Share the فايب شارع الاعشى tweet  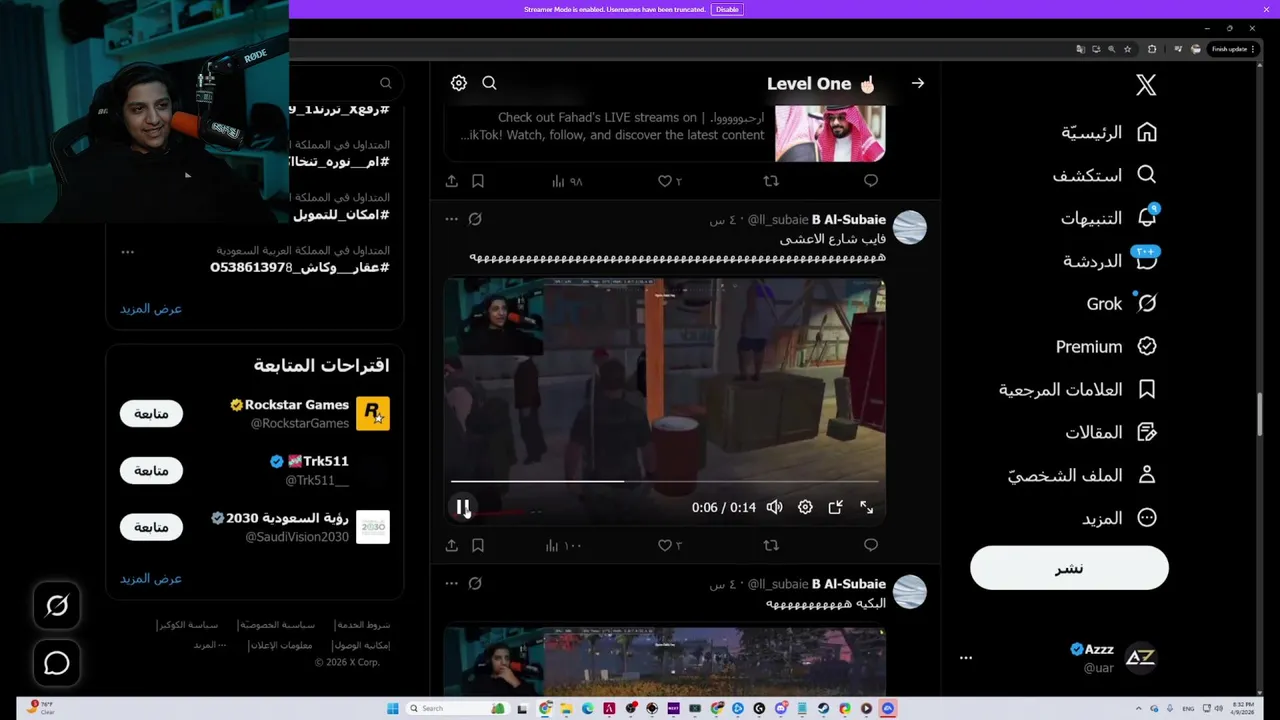[x=452, y=545]
